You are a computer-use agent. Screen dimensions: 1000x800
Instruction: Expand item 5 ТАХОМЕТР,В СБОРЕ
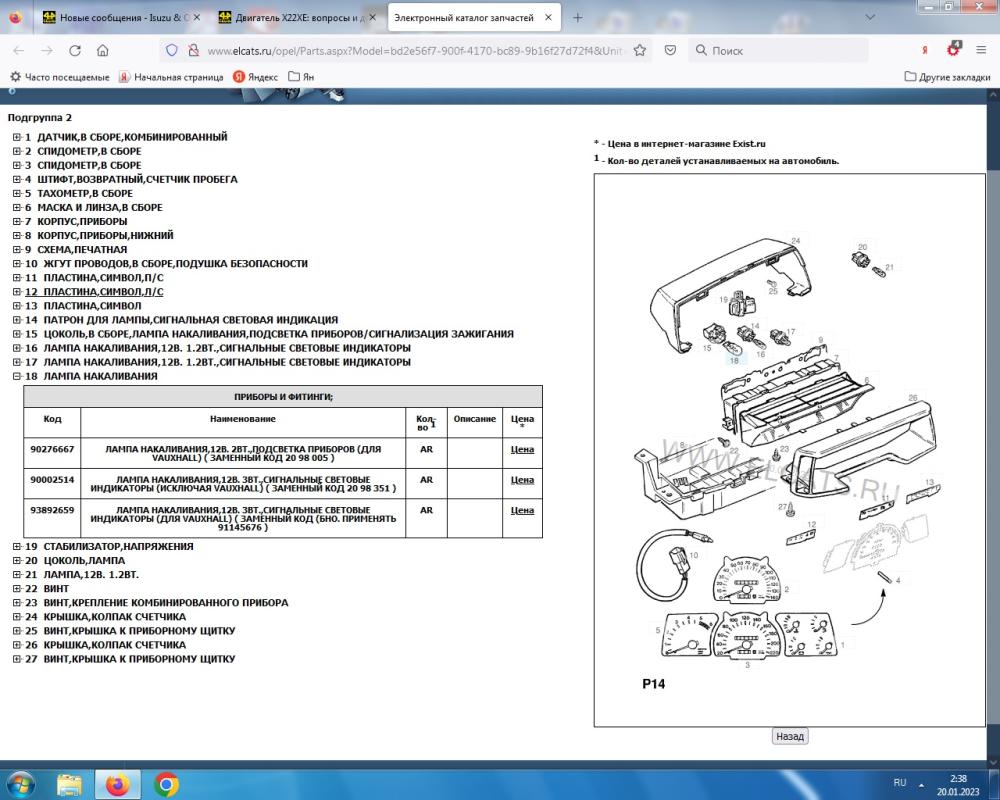coord(17,193)
